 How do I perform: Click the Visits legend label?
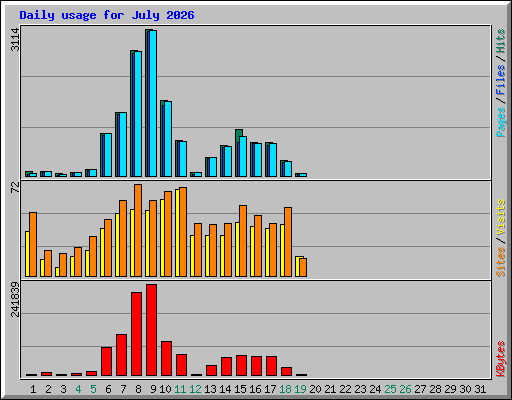501,217
